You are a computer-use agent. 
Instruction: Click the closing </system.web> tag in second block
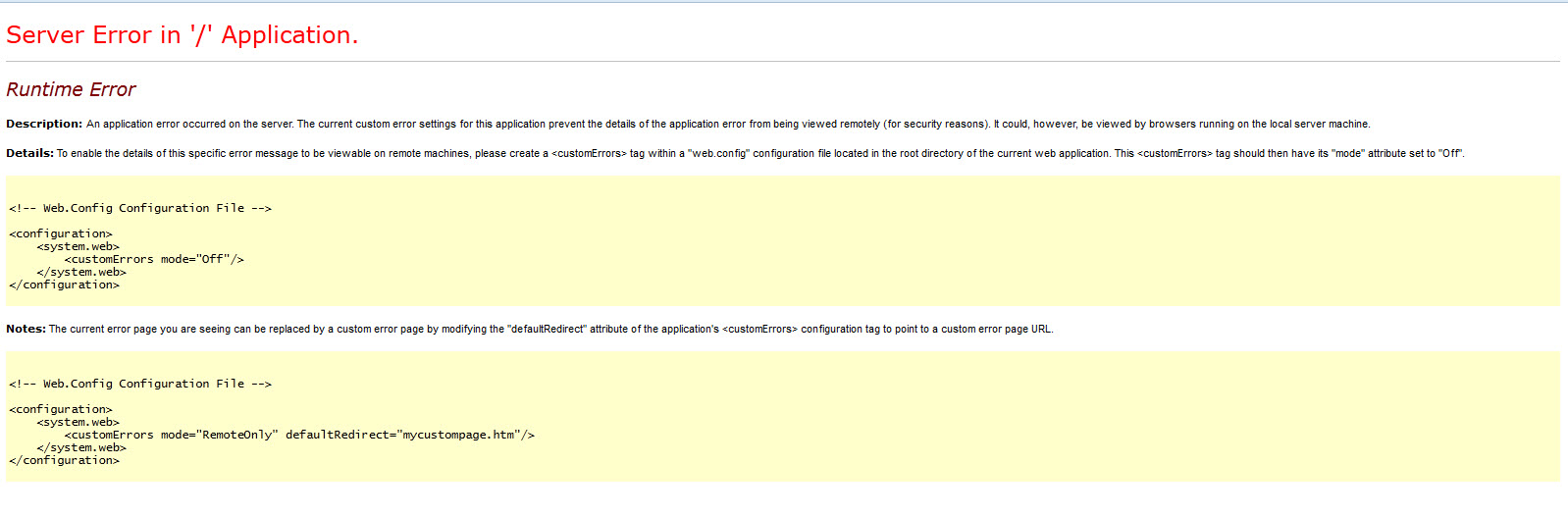(x=81, y=447)
